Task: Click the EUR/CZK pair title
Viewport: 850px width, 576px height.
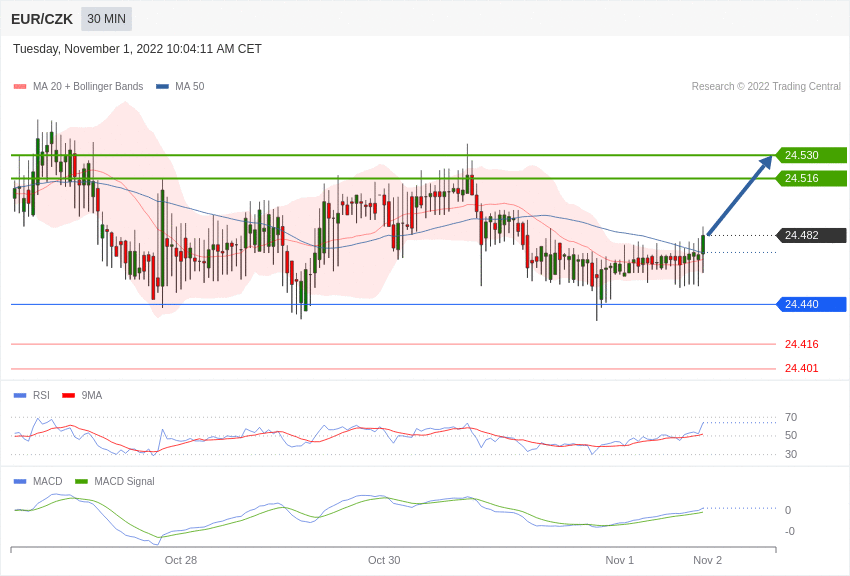Action: pyautogui.click(x=42, y=19)
